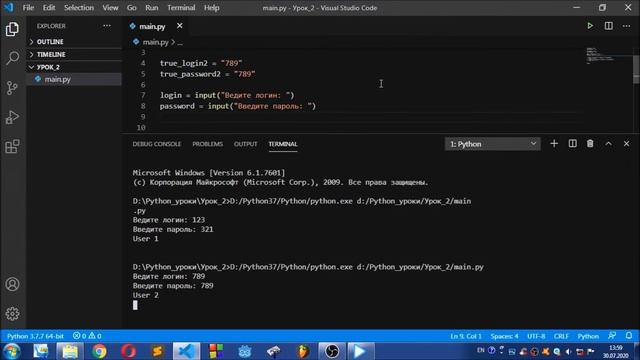Run Python file with play icon
640x360 pixels.
tap(590, 26)
